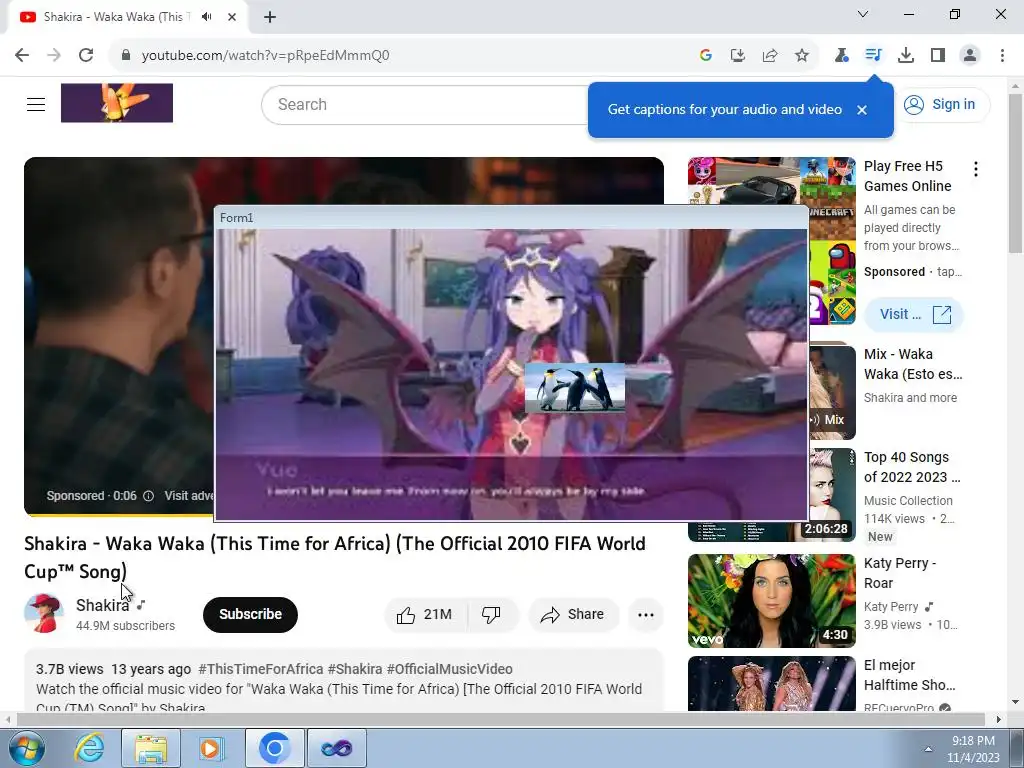Click the Share button
Screen dimensions: 1024x768
pos(573,615)
